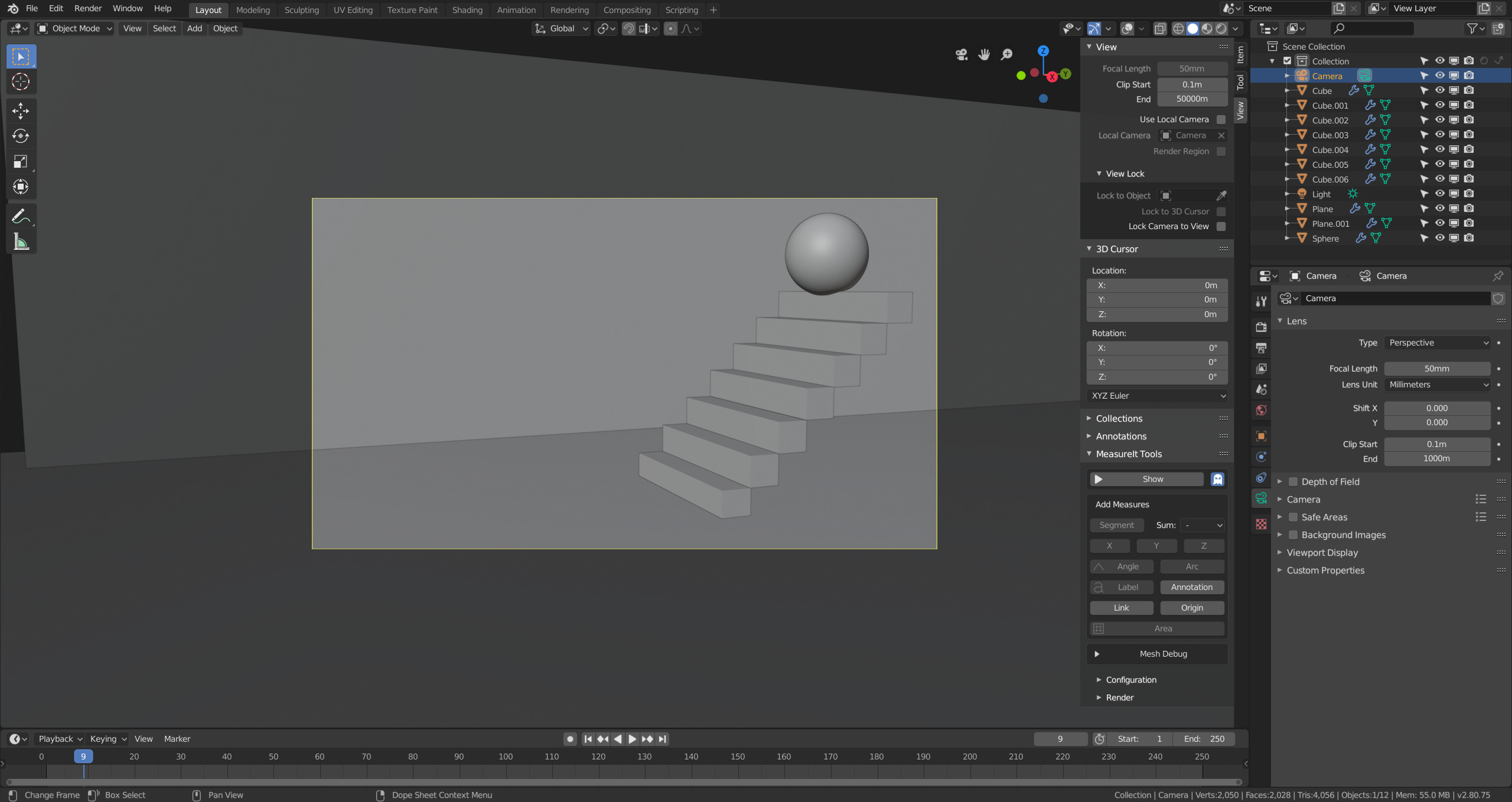Enable the Use Local Camera checkbox
1512x802 pixels.
(x=1221, y=119)
